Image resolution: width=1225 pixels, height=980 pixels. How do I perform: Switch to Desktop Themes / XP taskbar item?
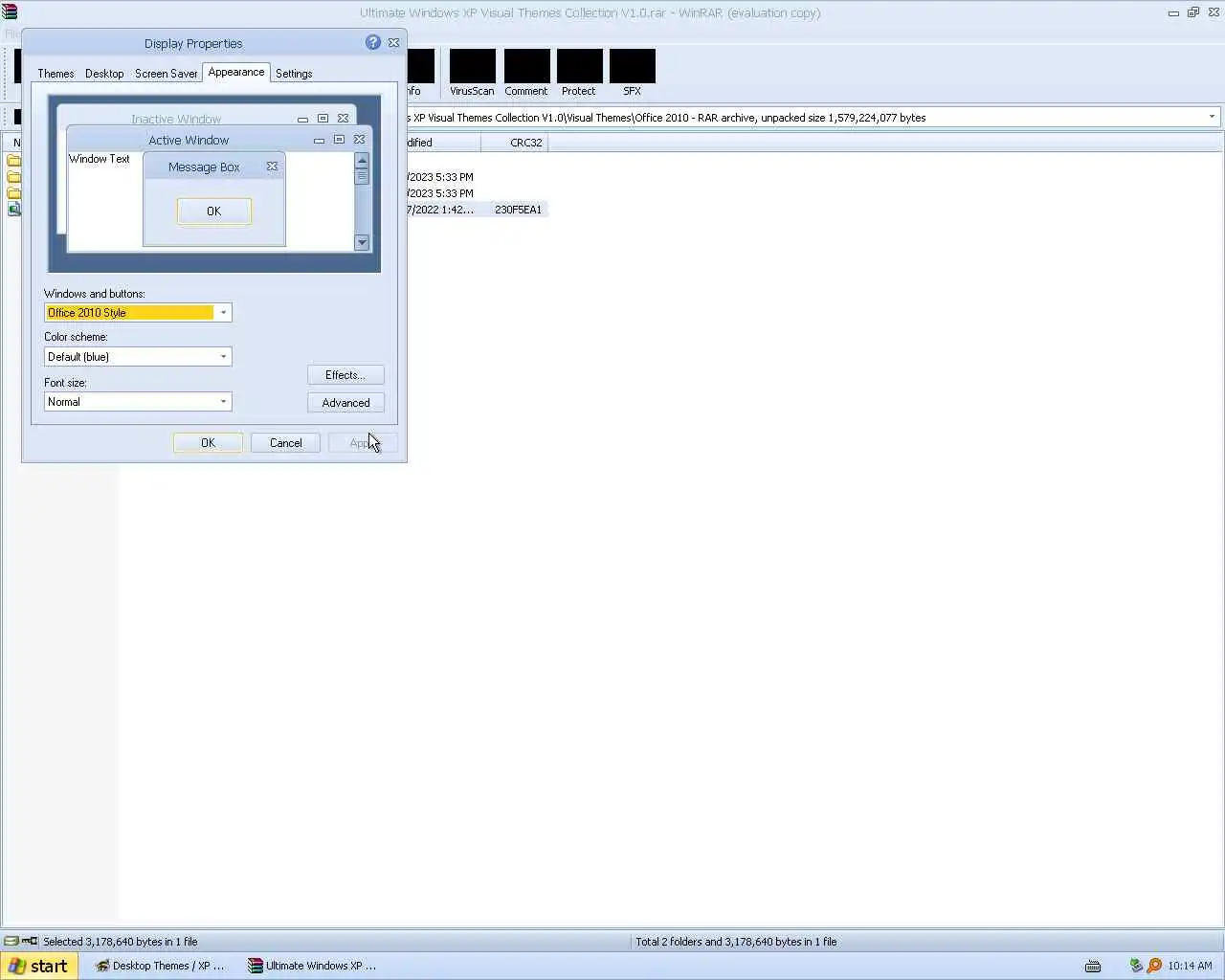(x=160, y=966)
